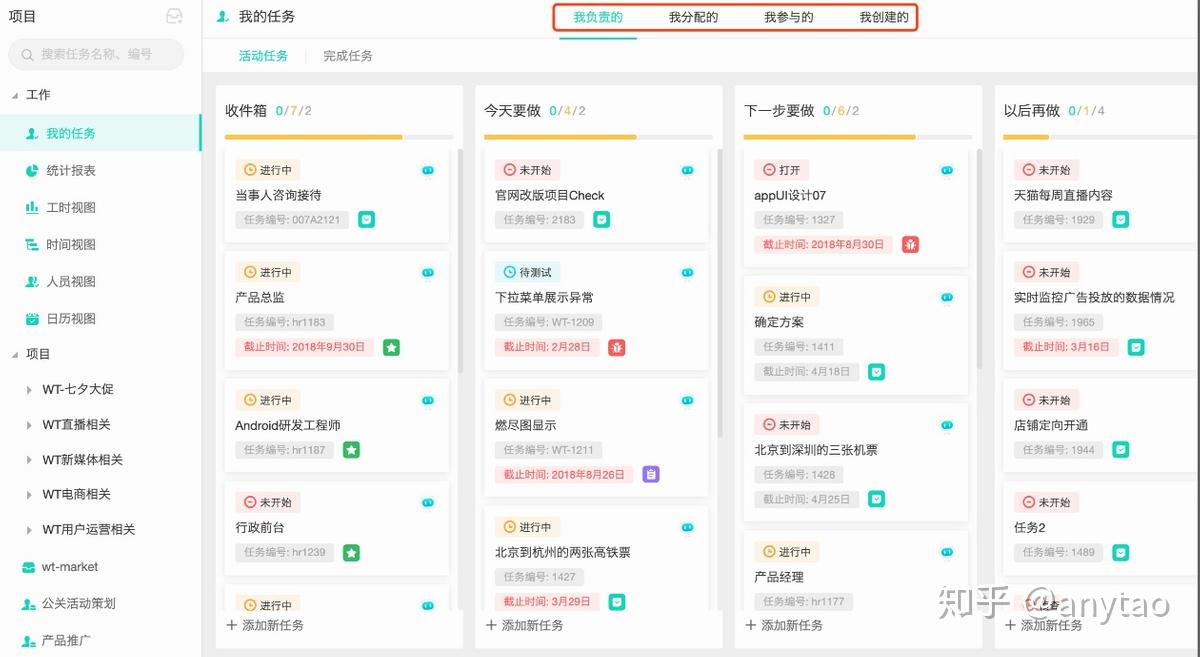
Task: Click the assignee avatar on 官网改版项目Check card
Action: (x=687, y=171)
